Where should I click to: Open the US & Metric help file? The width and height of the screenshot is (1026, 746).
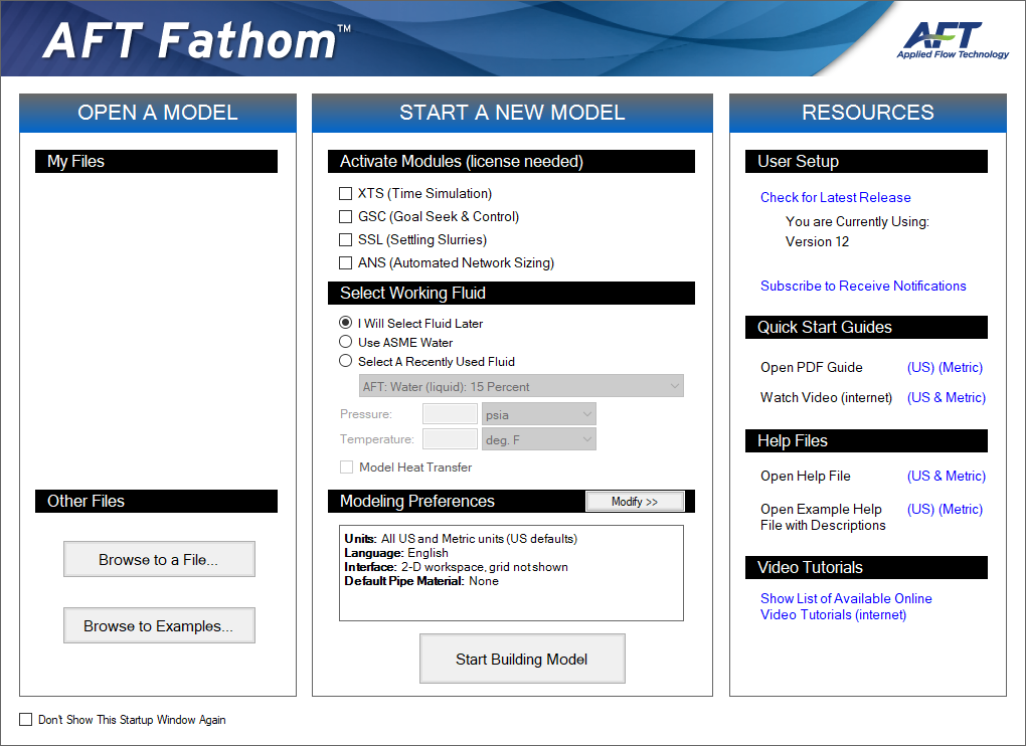(946, 476)
